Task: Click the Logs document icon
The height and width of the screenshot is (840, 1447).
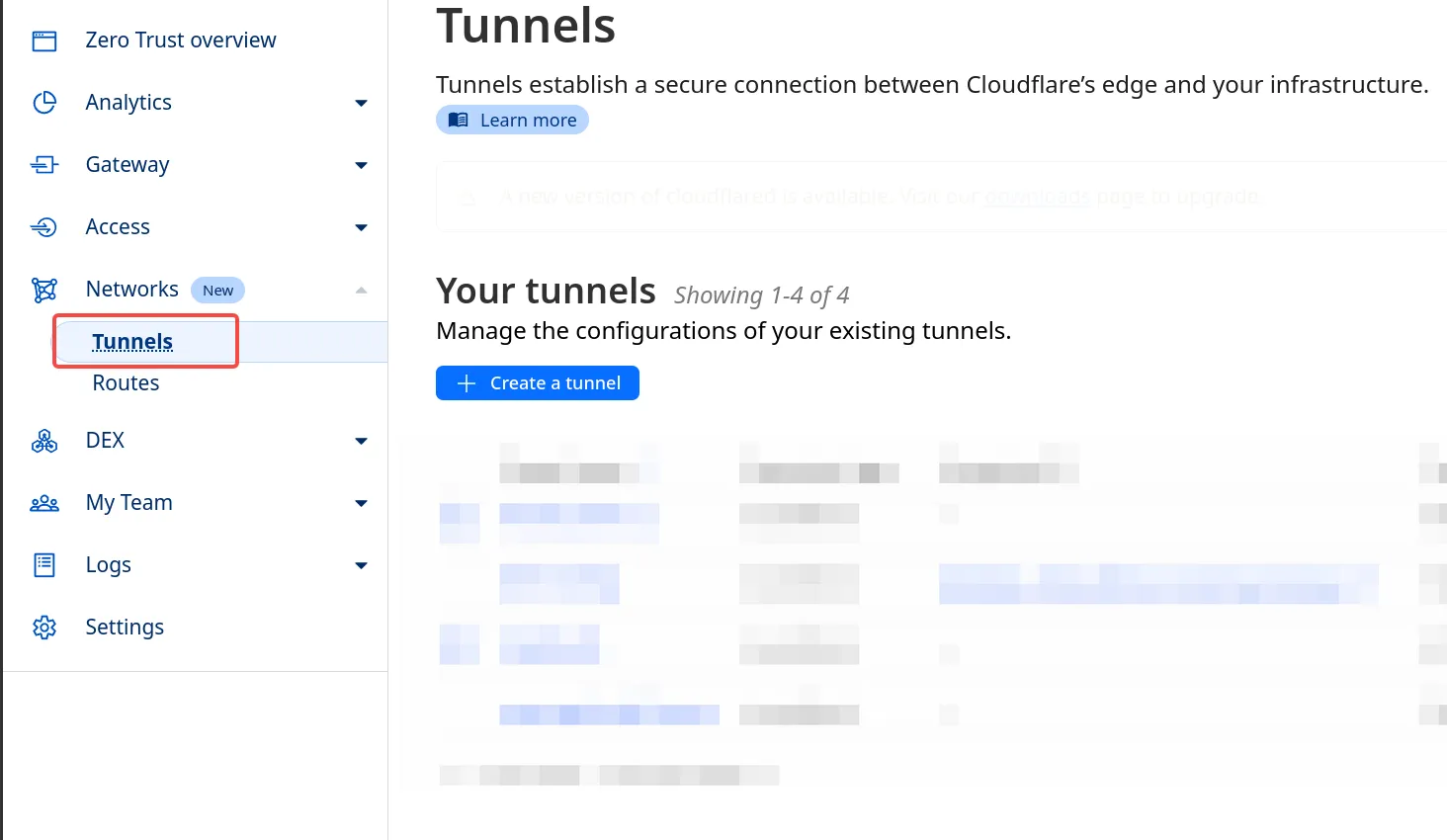Action: click(x=44, y=565)
